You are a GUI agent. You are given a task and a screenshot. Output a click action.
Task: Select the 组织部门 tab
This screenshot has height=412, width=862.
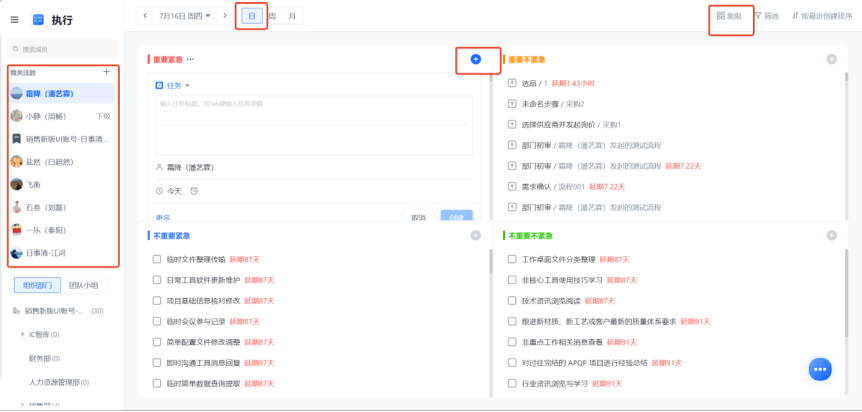[37, 285]
